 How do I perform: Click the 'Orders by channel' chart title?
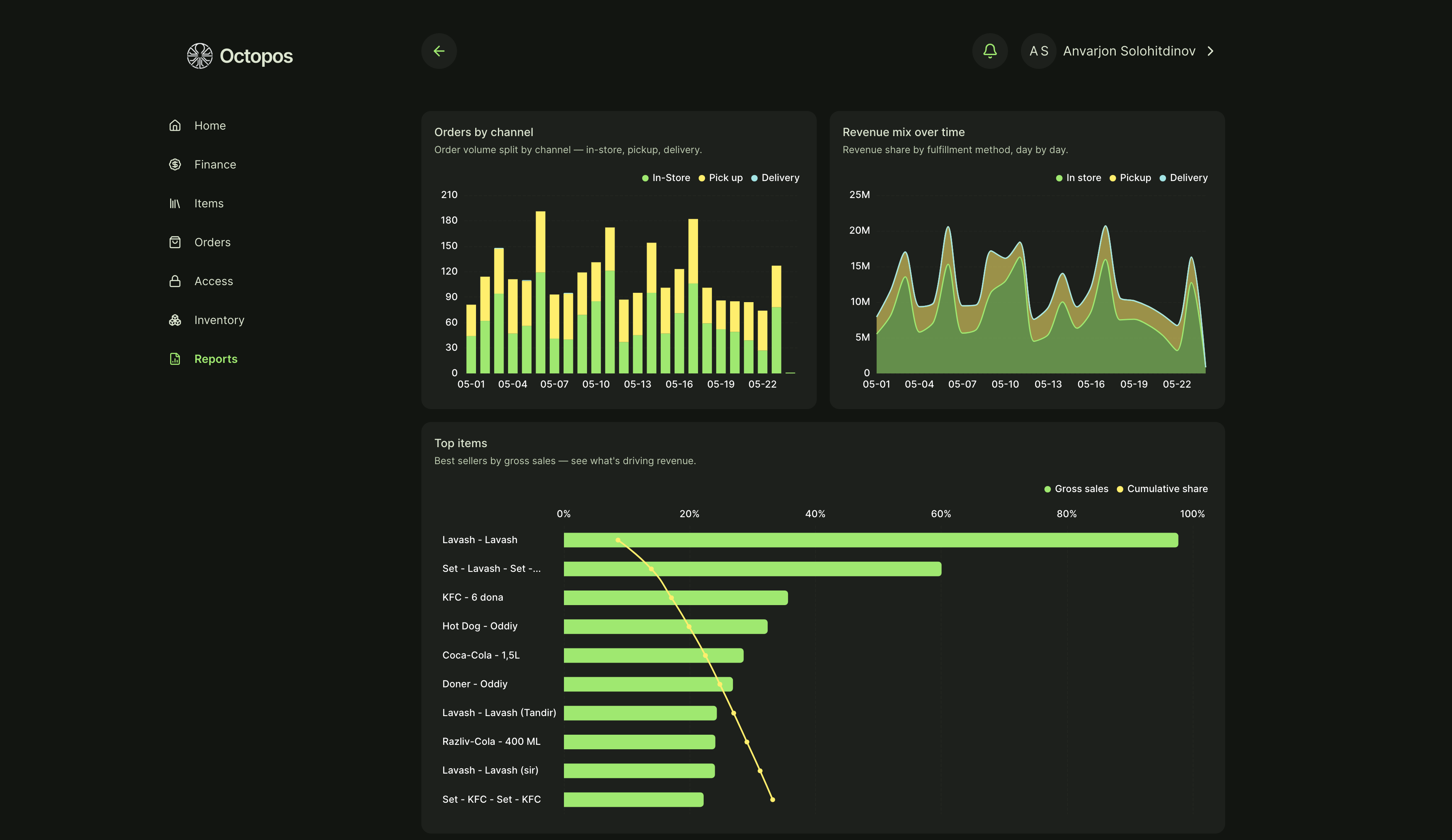[x=483, y=132]
